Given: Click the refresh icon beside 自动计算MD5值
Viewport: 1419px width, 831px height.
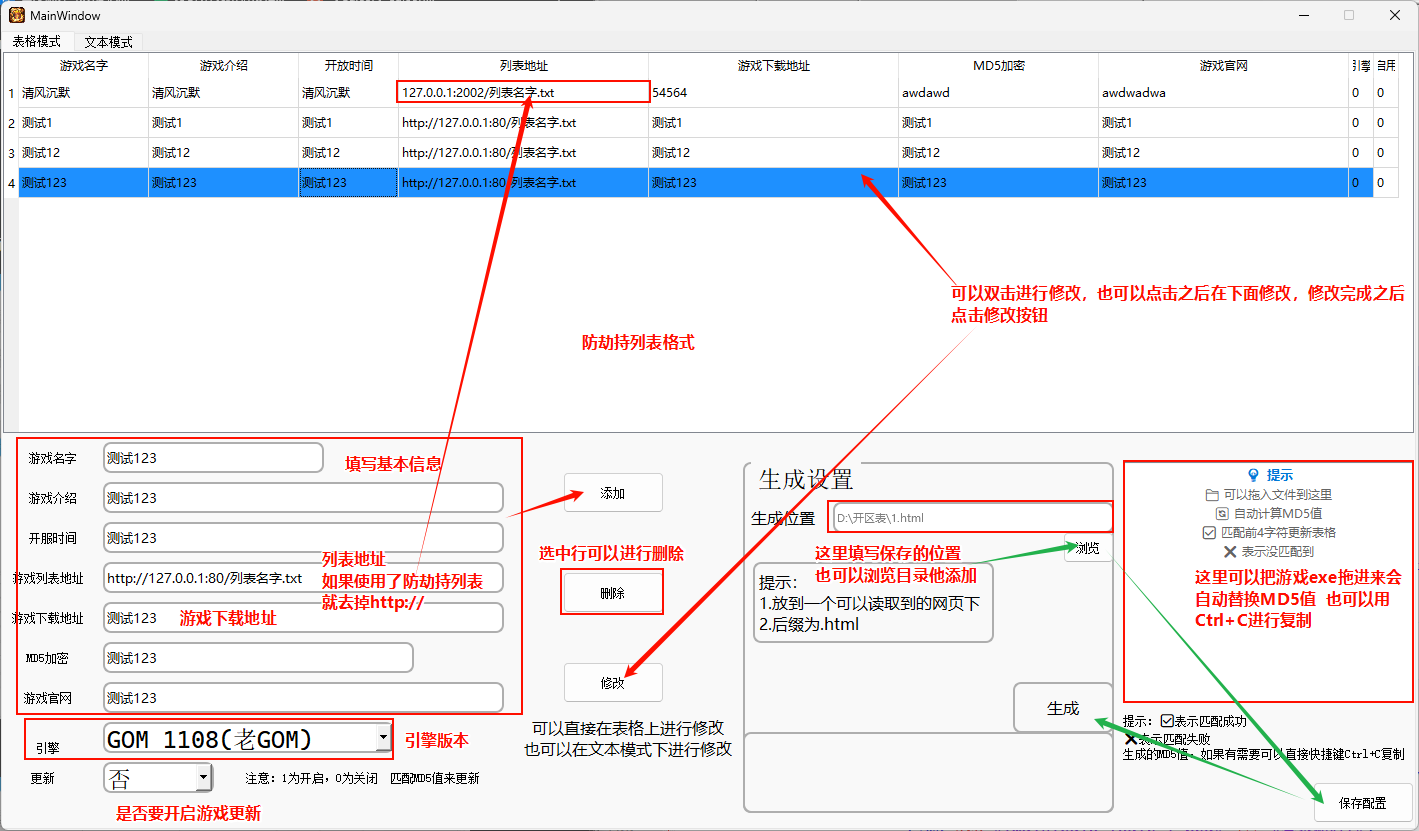Looking at the screenshot, I should click(1222, 513).
